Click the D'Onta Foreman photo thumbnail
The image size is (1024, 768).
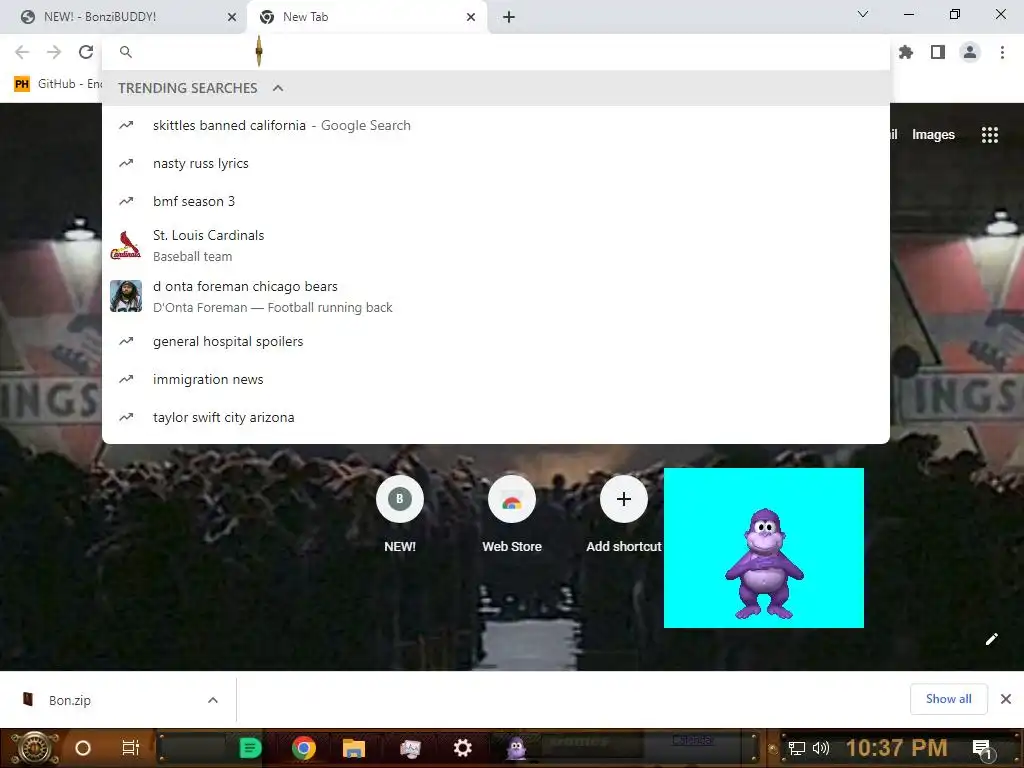click(x=126, y=296)
